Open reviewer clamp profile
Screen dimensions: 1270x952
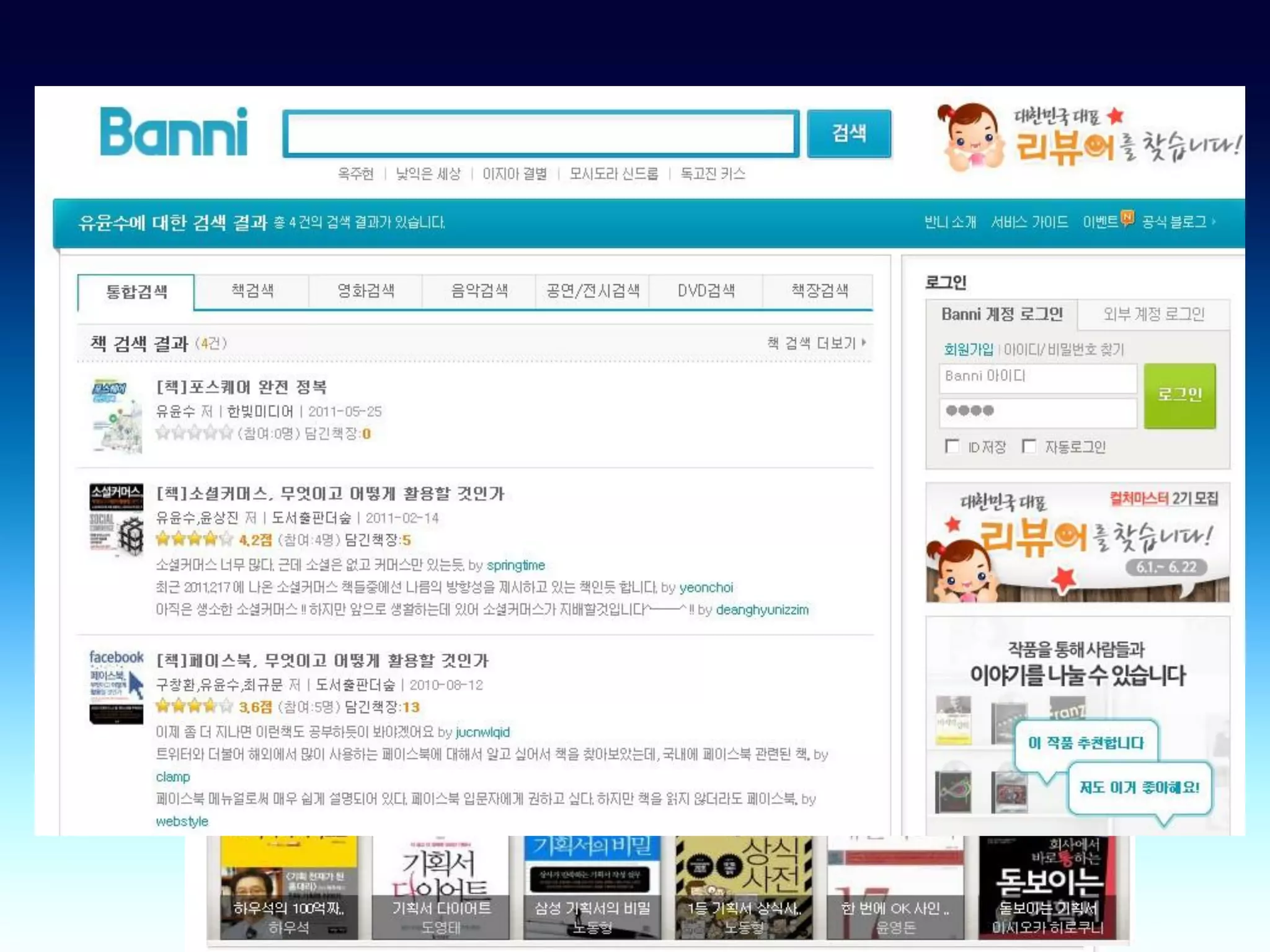click(173, 777)
